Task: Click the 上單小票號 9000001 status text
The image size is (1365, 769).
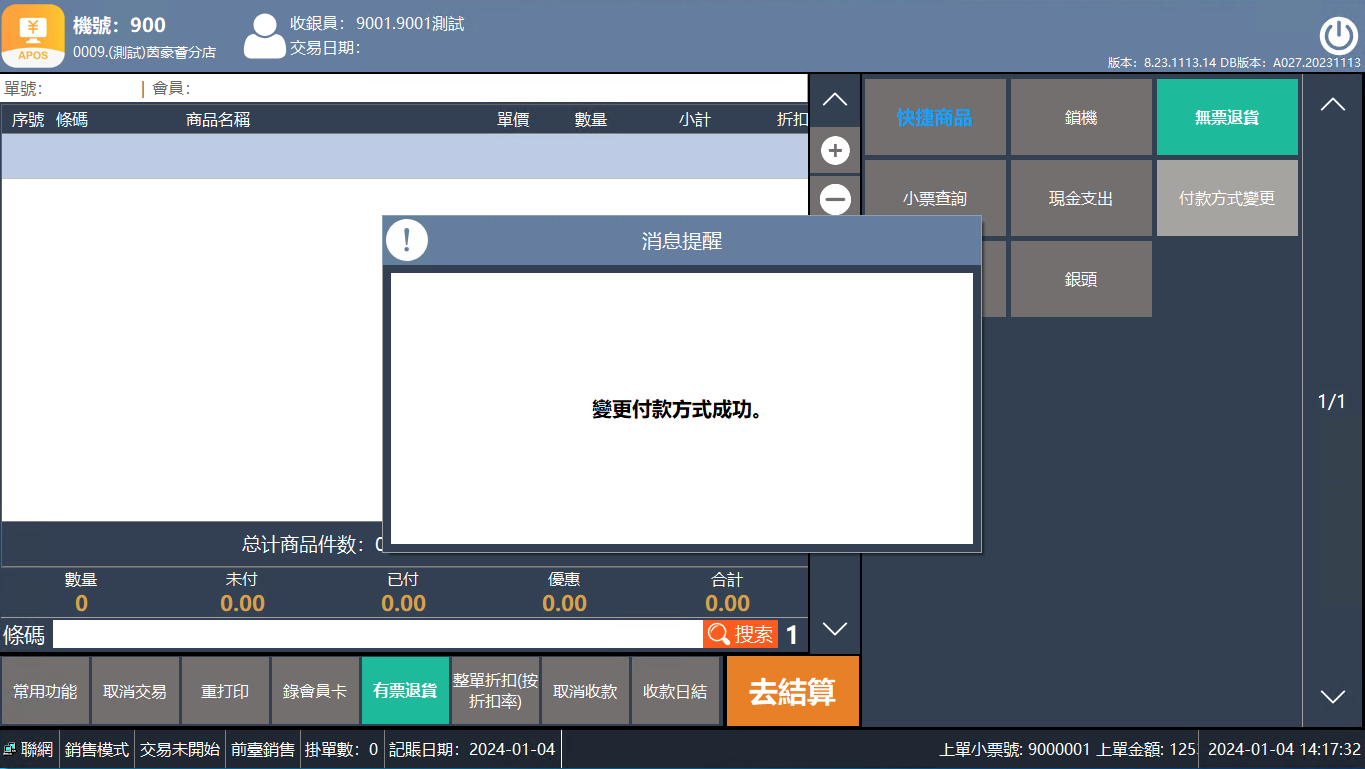Action: pyautogui.click(x=1015, y=750)
